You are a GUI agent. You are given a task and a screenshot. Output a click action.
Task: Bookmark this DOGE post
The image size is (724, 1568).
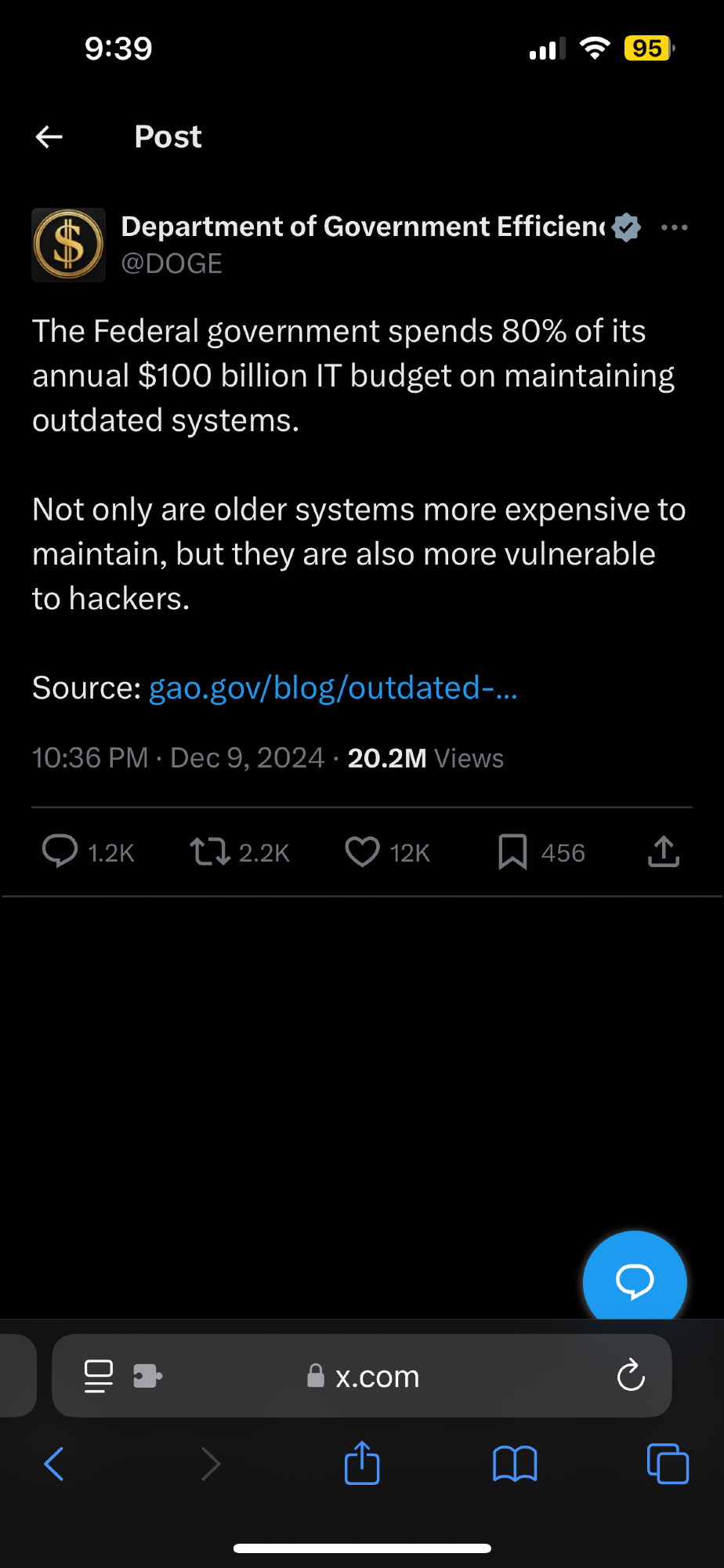pyautogui.click(x=513, y=851)
